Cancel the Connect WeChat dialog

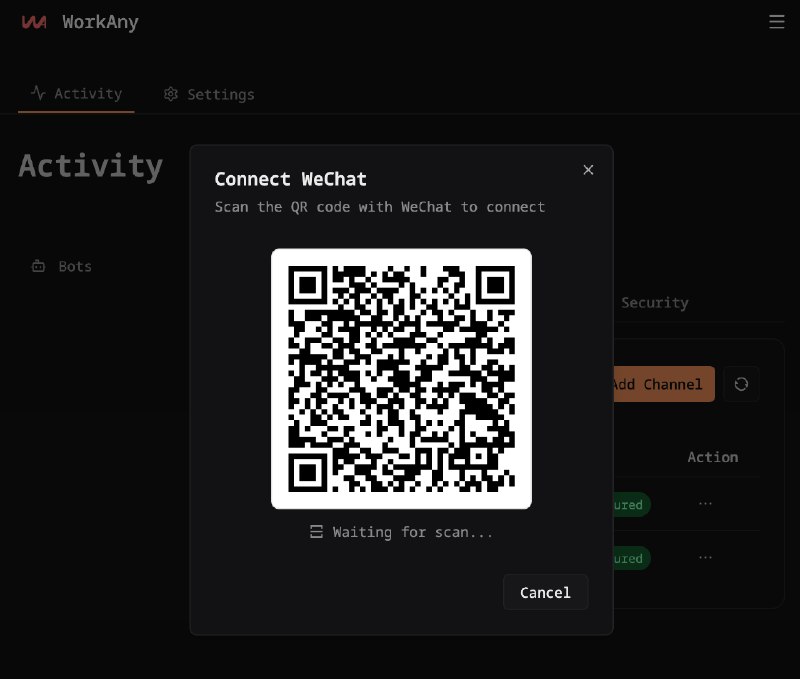[545, 592]
